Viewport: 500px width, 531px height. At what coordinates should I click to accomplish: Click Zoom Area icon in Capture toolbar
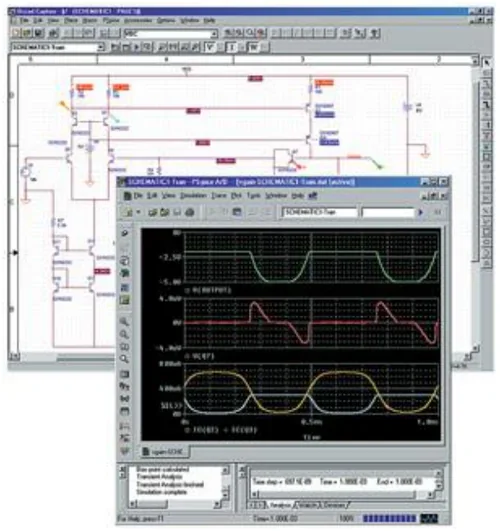pos(250,33)
